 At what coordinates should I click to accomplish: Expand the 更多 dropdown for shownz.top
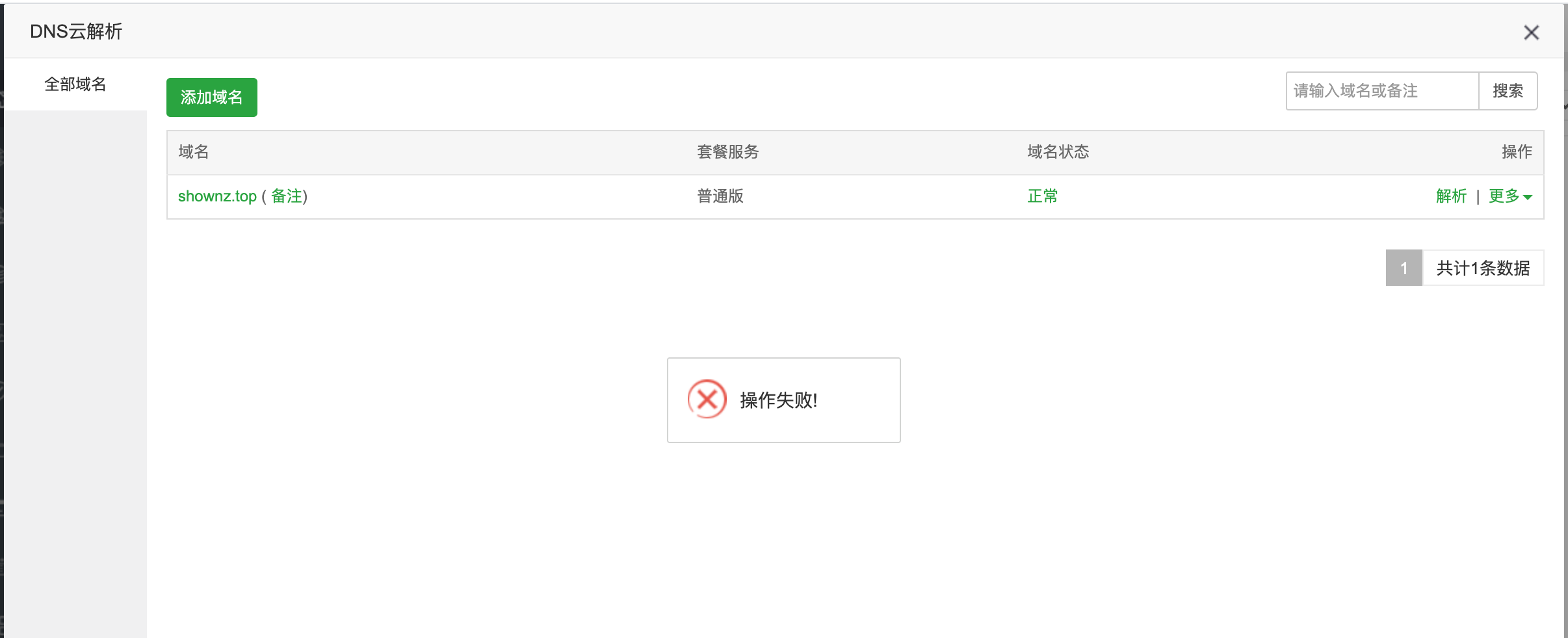[1510, 196]
